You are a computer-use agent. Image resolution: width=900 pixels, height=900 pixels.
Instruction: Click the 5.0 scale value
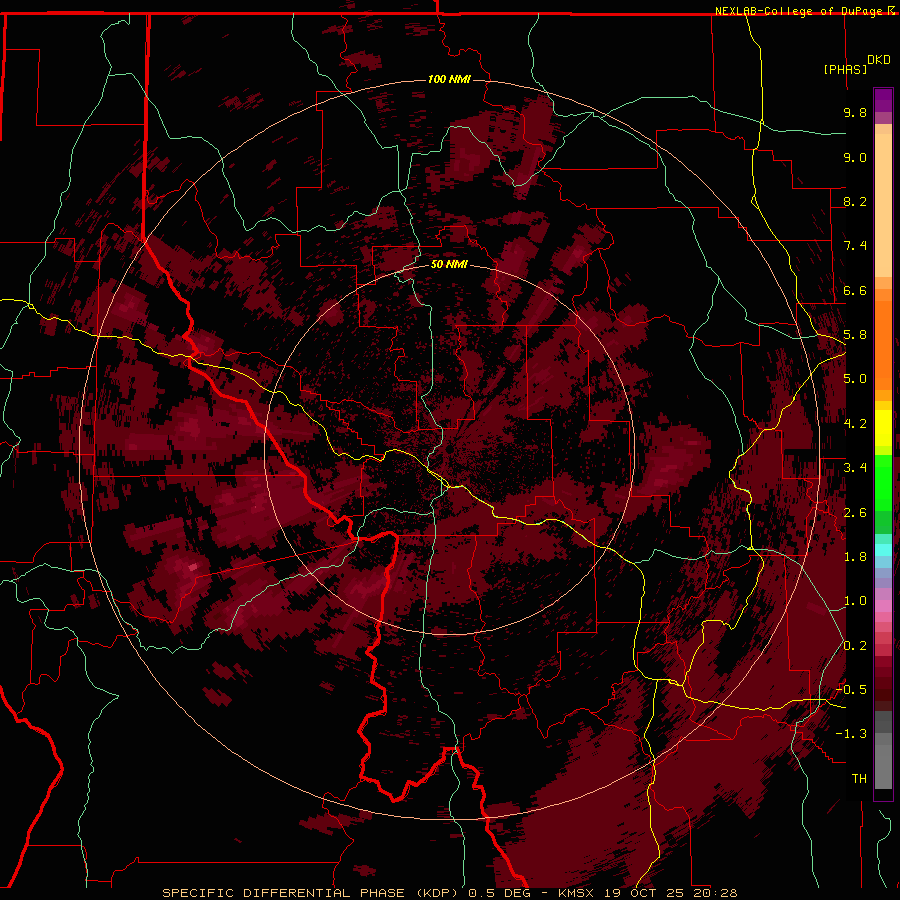[x=855, y=379]
